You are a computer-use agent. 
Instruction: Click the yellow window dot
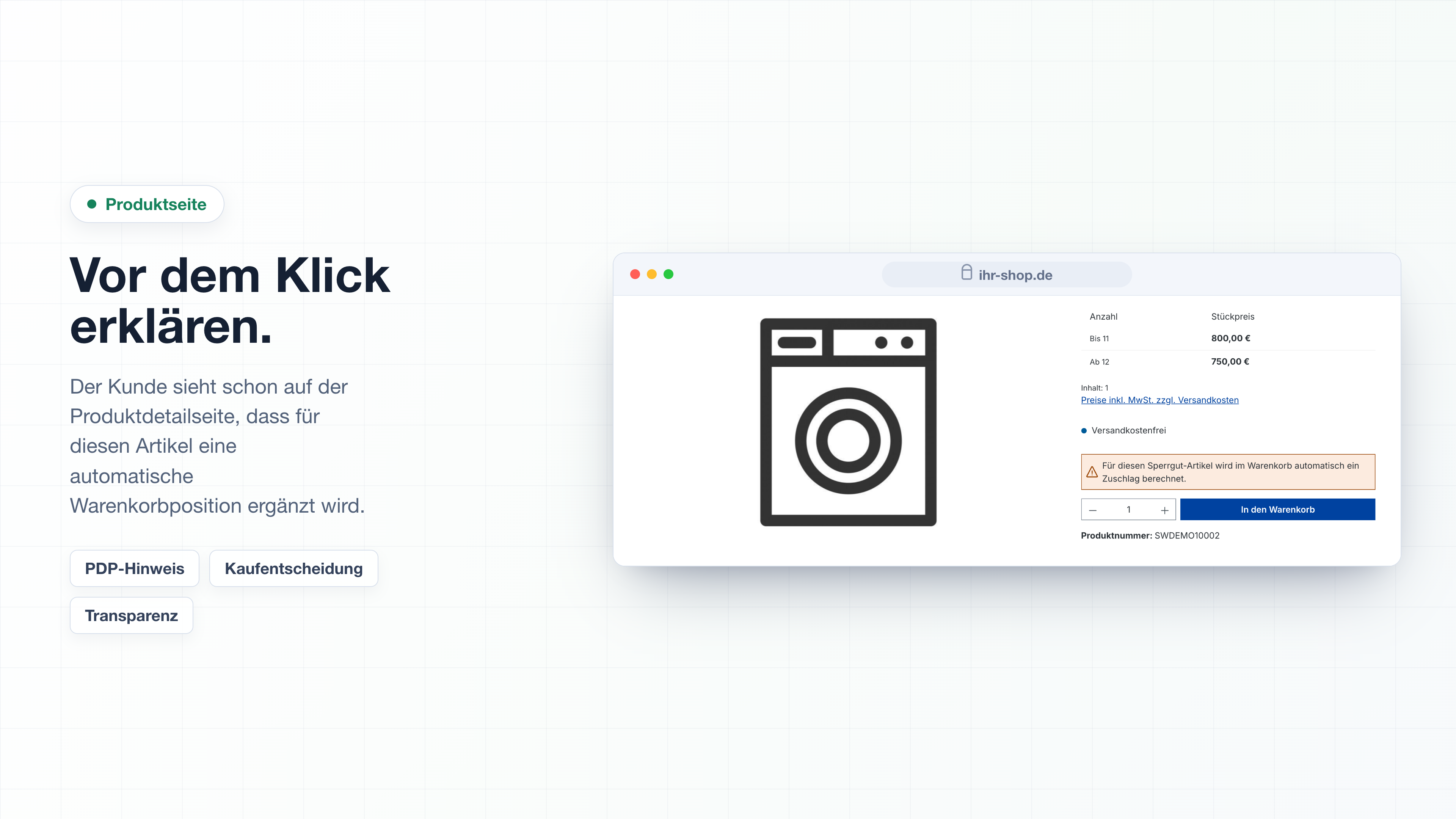pyautogui.click(x=652, y=274)
